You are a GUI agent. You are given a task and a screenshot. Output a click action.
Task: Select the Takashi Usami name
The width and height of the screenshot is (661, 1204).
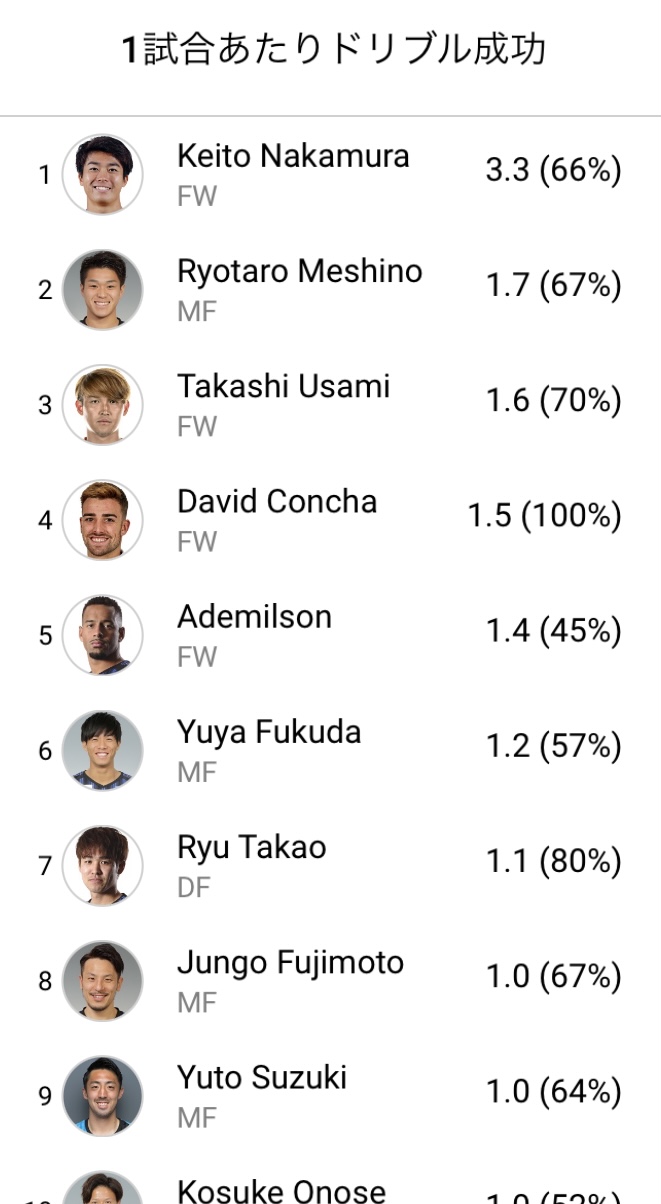tap(283, 386)
